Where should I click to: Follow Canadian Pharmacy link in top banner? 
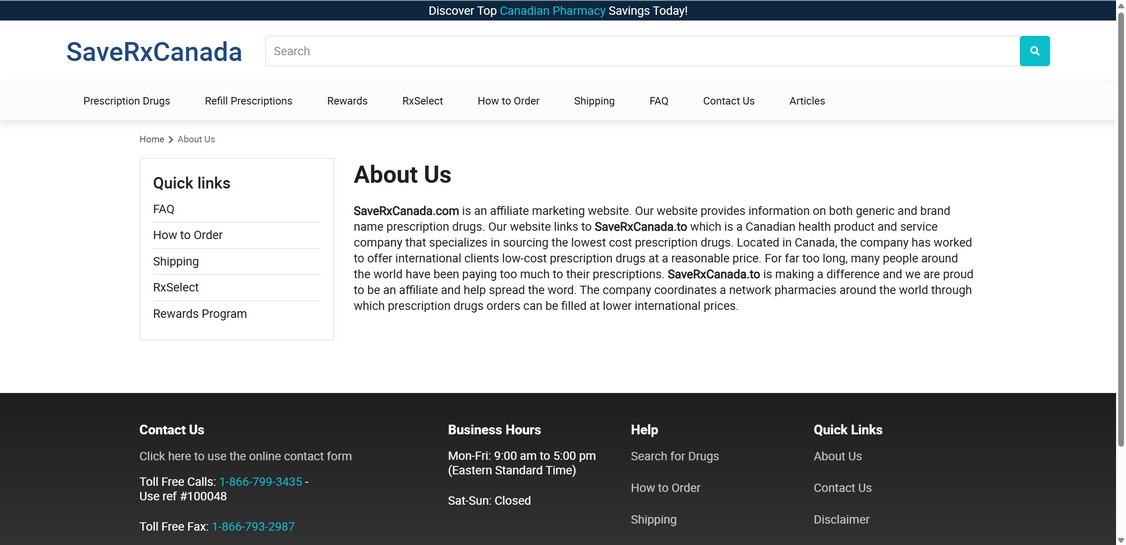(552, 11)
